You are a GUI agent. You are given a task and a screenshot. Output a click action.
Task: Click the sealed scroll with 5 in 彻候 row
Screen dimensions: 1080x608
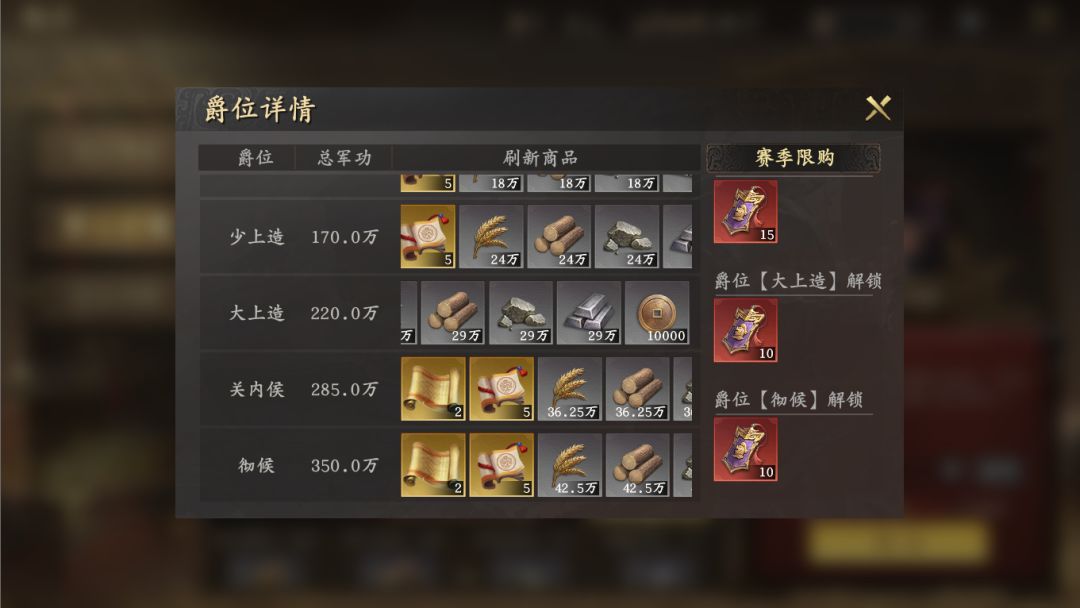501,465
